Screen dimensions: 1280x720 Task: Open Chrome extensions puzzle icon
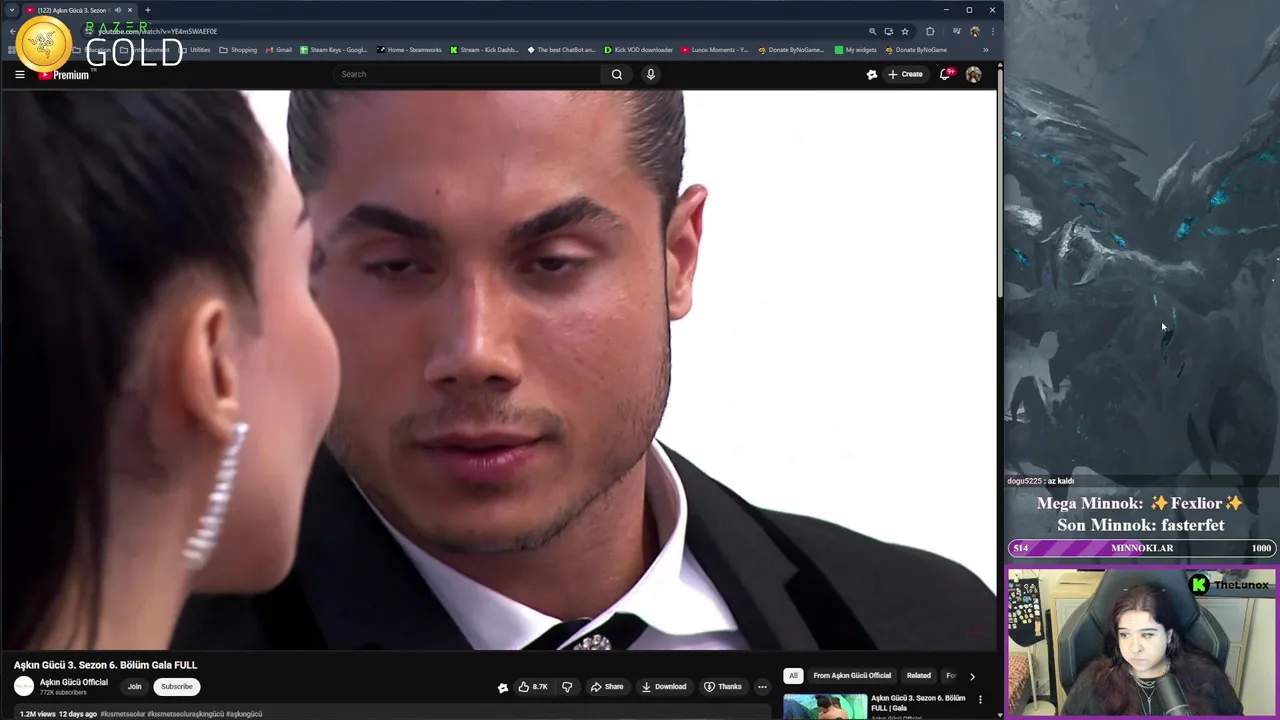pos(930,31)
